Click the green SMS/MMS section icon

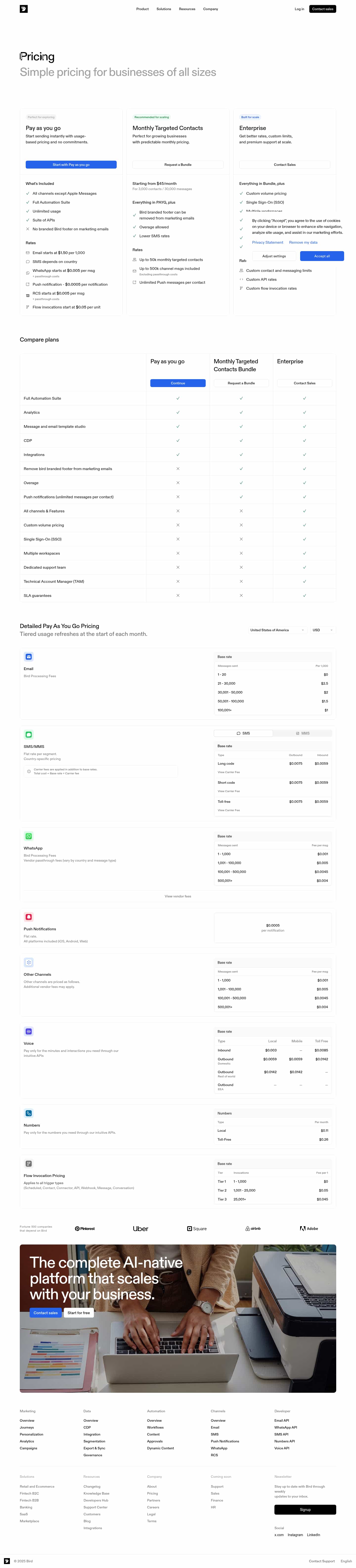click(x=29, y=735)
